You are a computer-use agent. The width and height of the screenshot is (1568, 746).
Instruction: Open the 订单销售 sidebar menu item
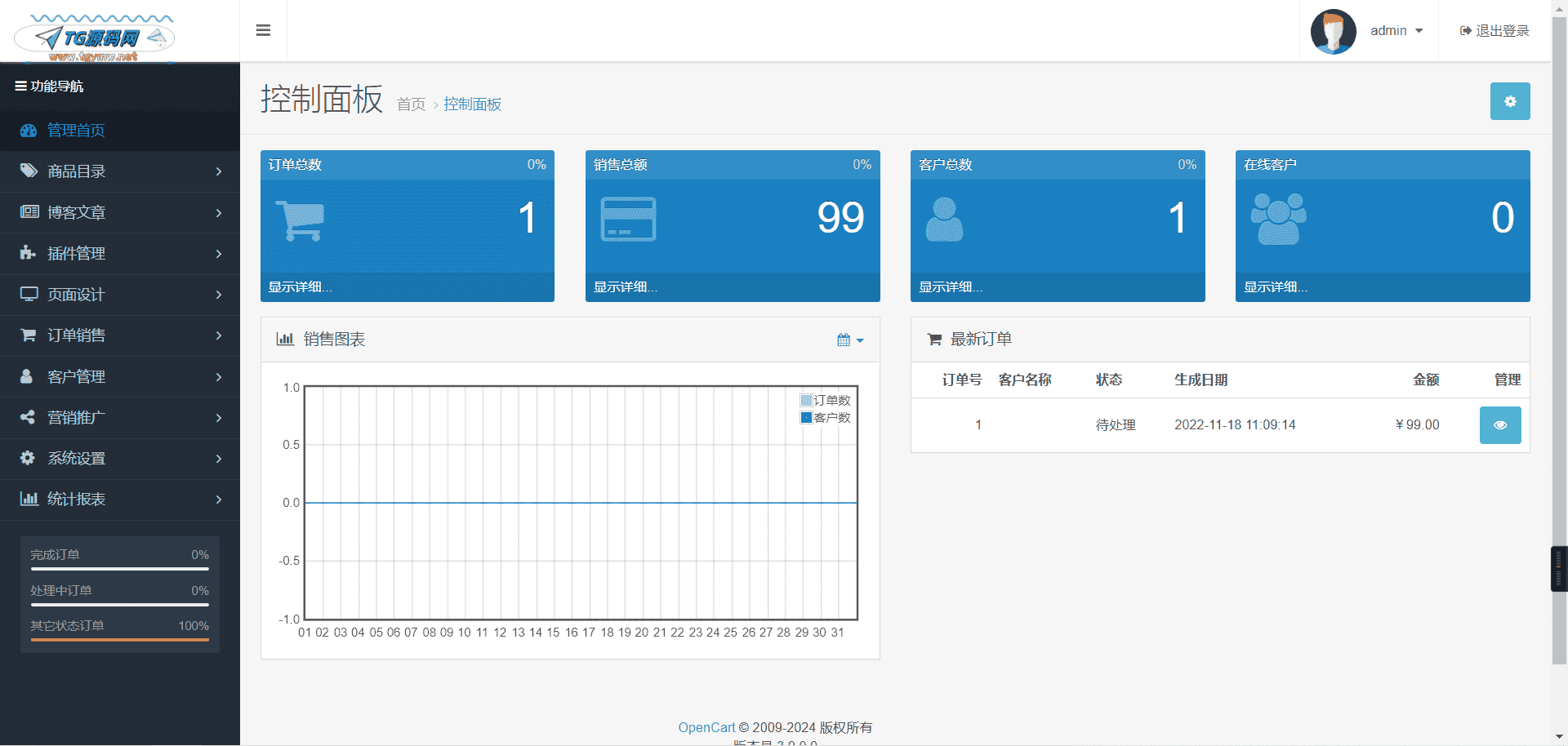120,335
